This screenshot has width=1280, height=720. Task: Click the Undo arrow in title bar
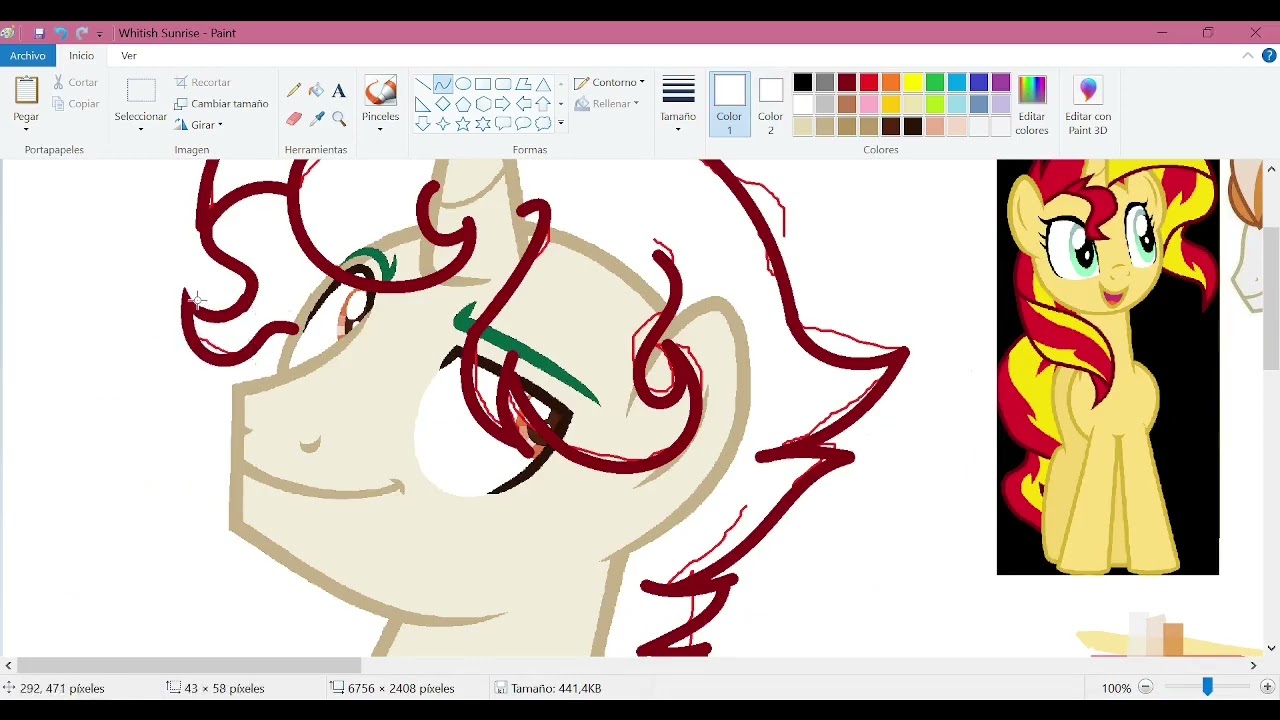tap(61, 33)
